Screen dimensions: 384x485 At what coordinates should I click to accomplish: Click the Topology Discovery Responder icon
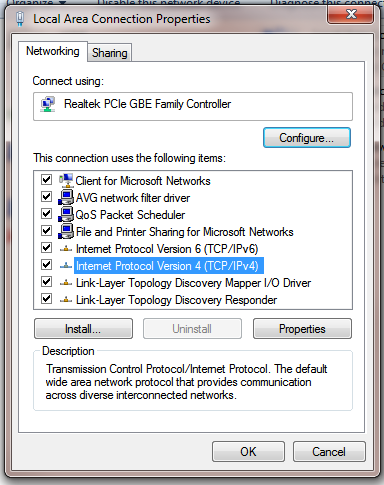tap(66, 300)
